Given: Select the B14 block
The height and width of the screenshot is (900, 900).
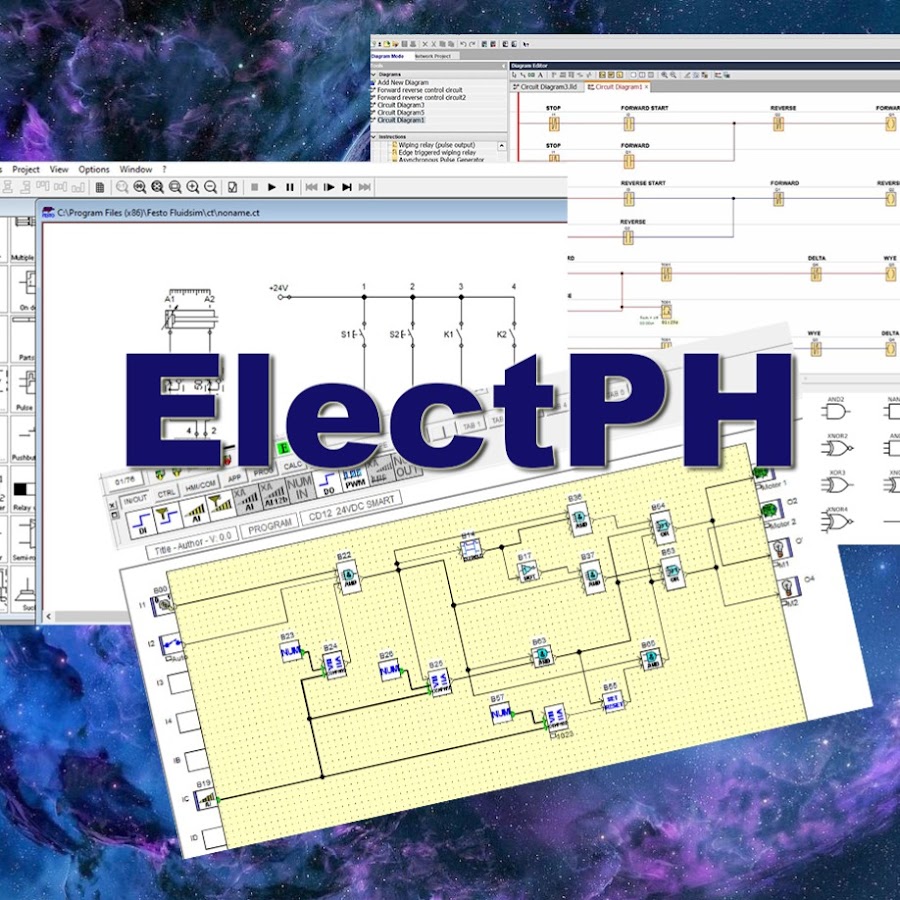Looking at the screenshot, I should point(471,549).
